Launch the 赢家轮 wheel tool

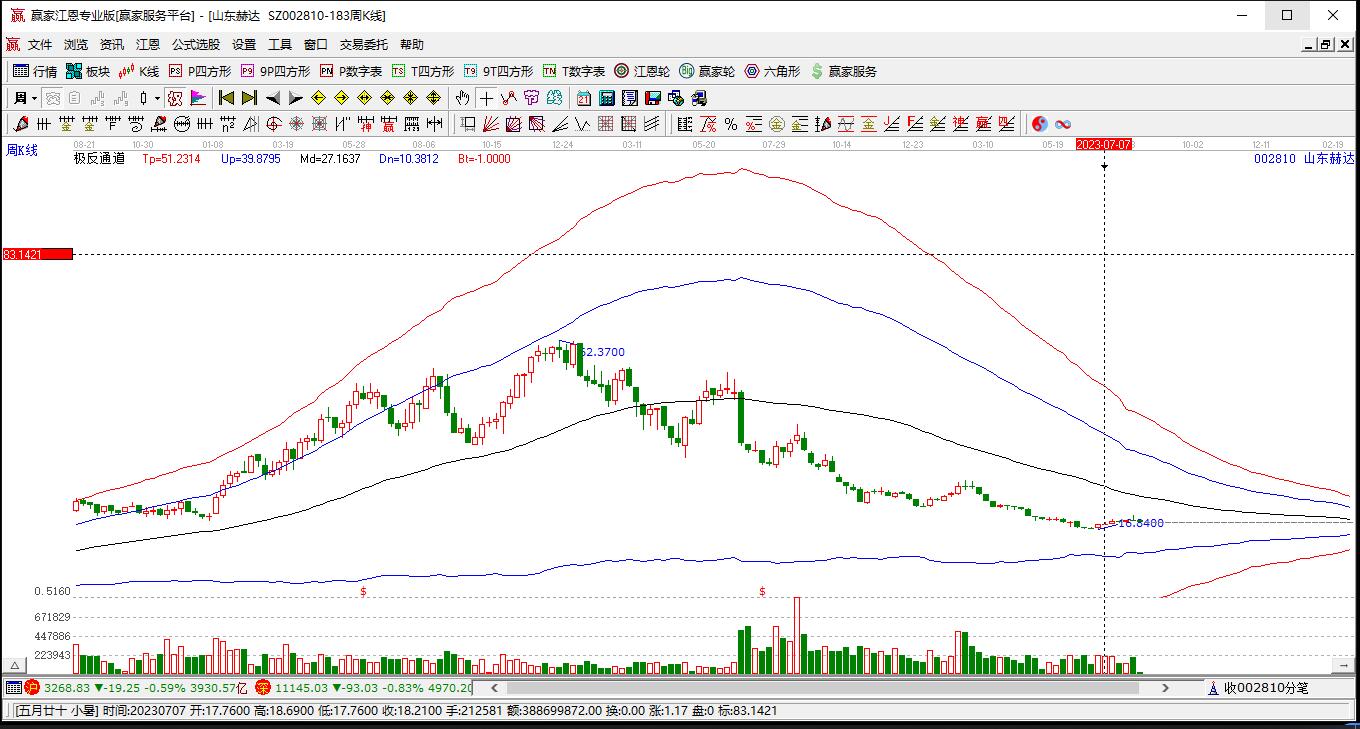pos(707,71)
